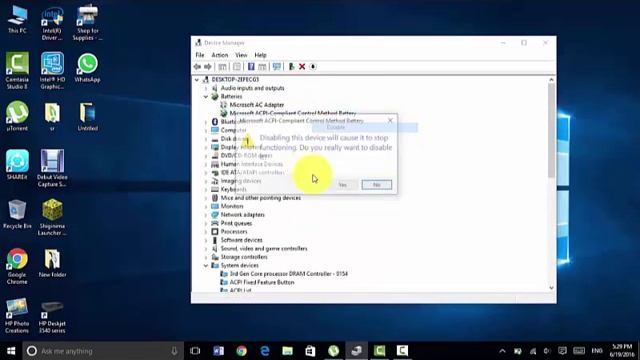The width and height of the screenshot is (640, 360).
Task: Launch Camtasia Studio 8 from desktop
Action: (x=17, y=70)
